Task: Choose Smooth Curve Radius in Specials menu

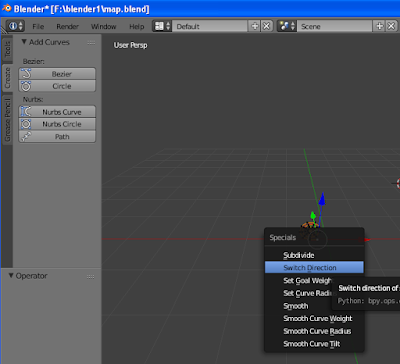Action: click(314, 331)
